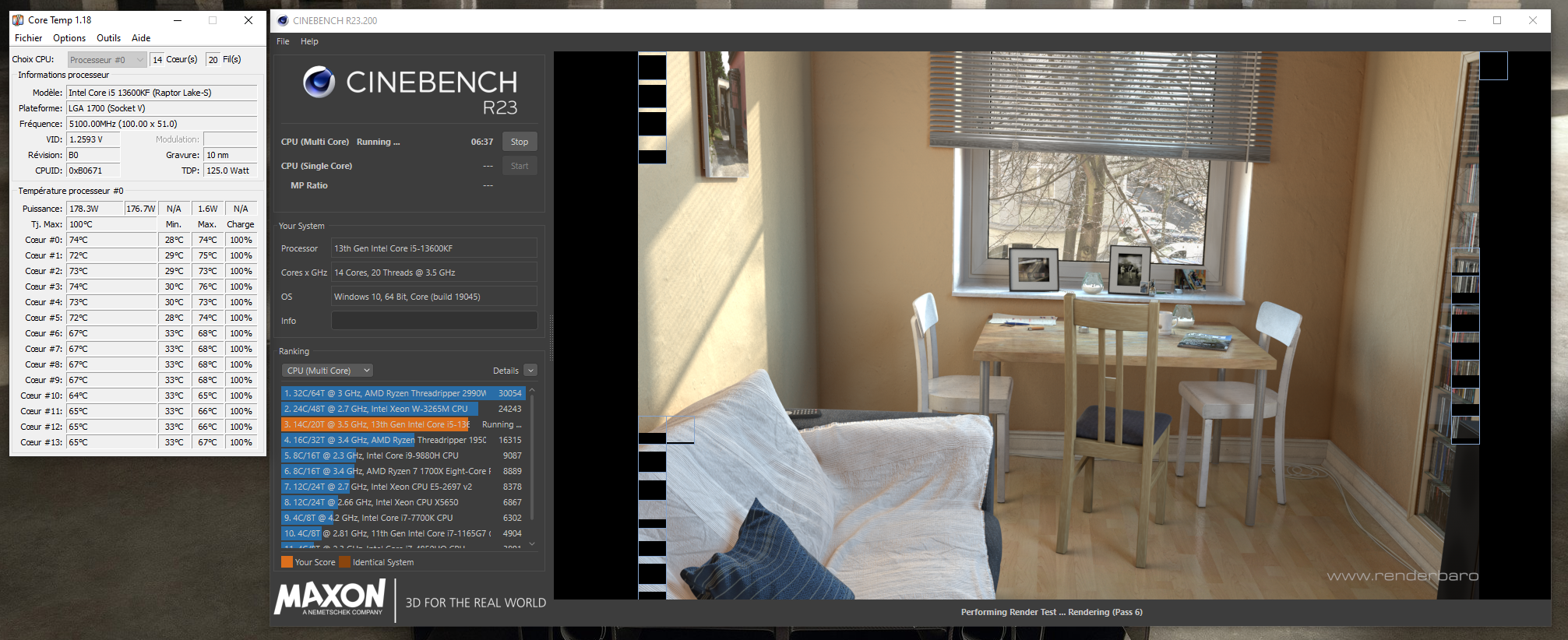Open the CPU (Multi Core) ranking dropdown

point(327,371)
